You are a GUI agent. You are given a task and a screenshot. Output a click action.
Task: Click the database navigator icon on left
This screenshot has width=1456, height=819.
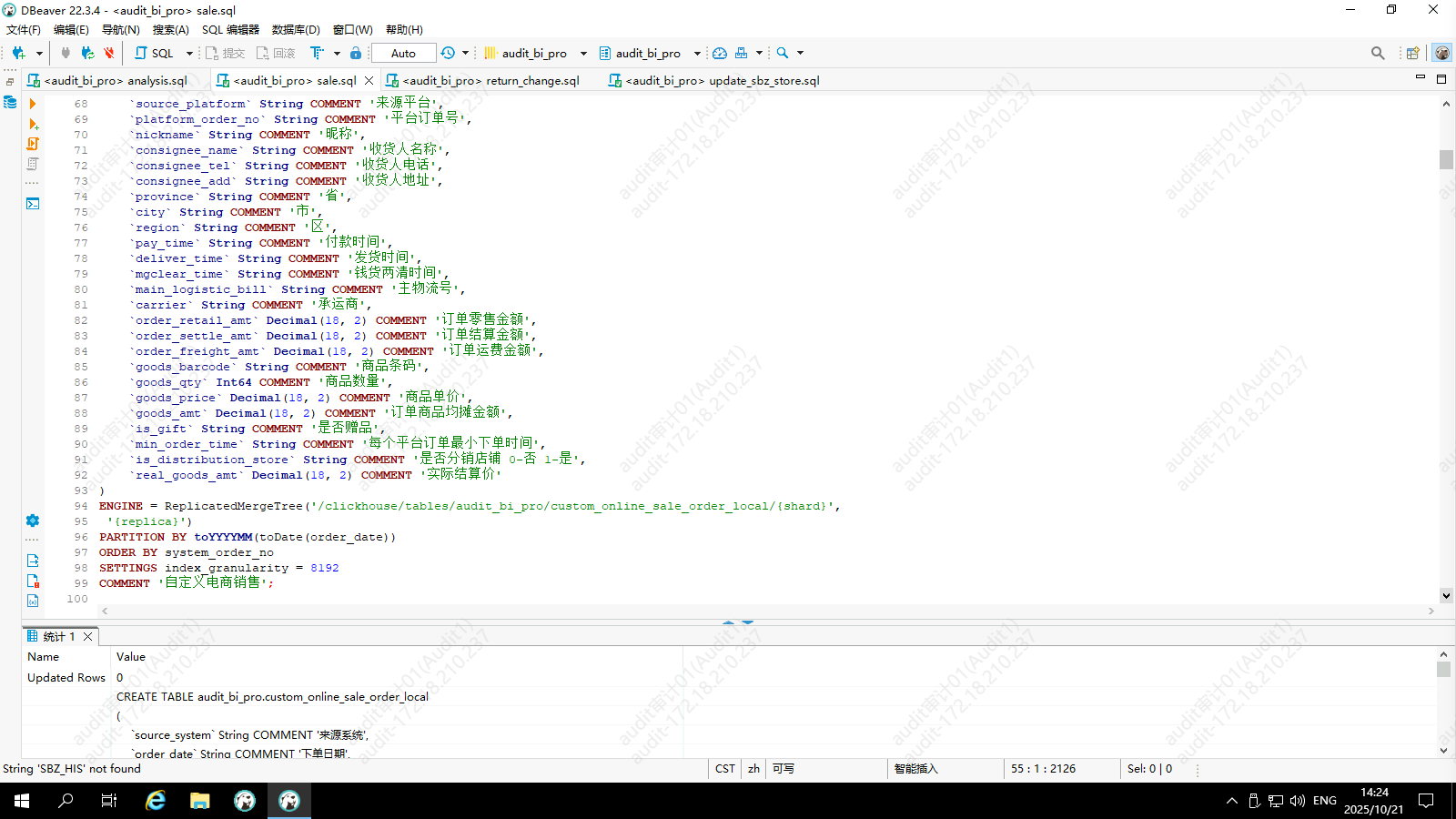click(10, 102)
